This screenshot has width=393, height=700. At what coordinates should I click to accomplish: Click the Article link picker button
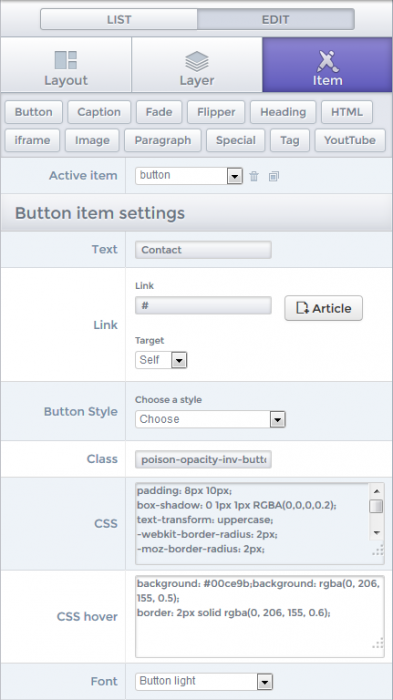point(323,308)
